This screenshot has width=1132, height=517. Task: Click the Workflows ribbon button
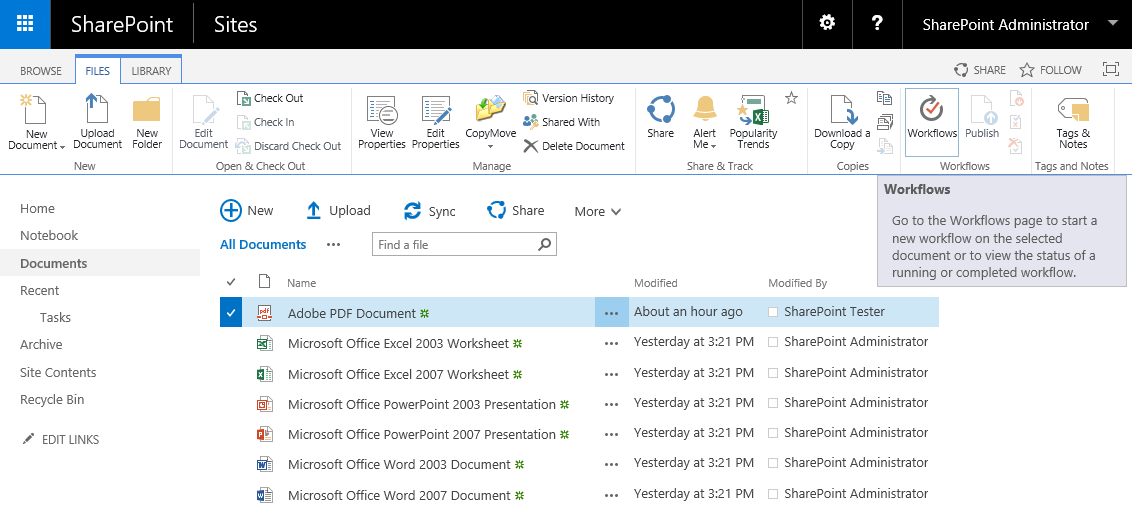(x=932, y=122)
